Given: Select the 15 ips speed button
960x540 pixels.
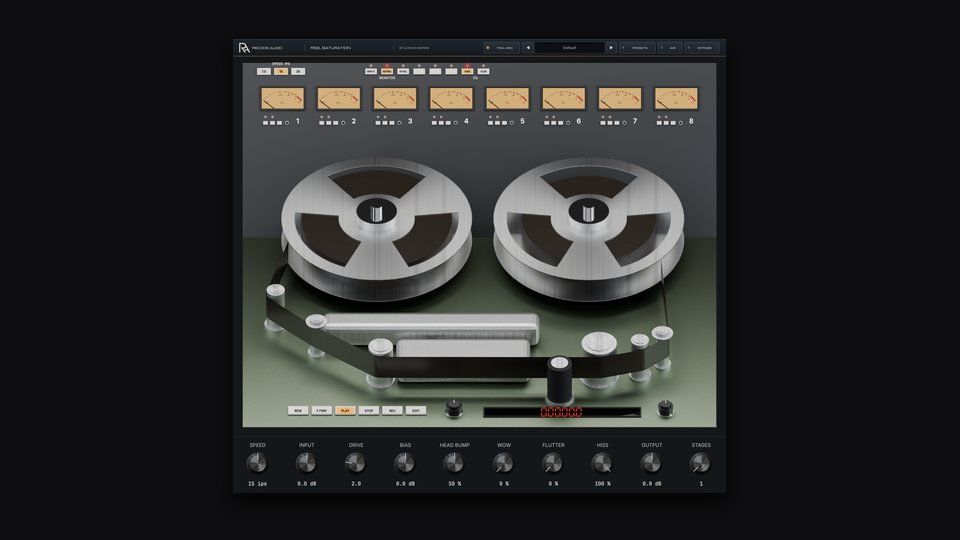Looking at the screenshot, I should click(281, 72).
